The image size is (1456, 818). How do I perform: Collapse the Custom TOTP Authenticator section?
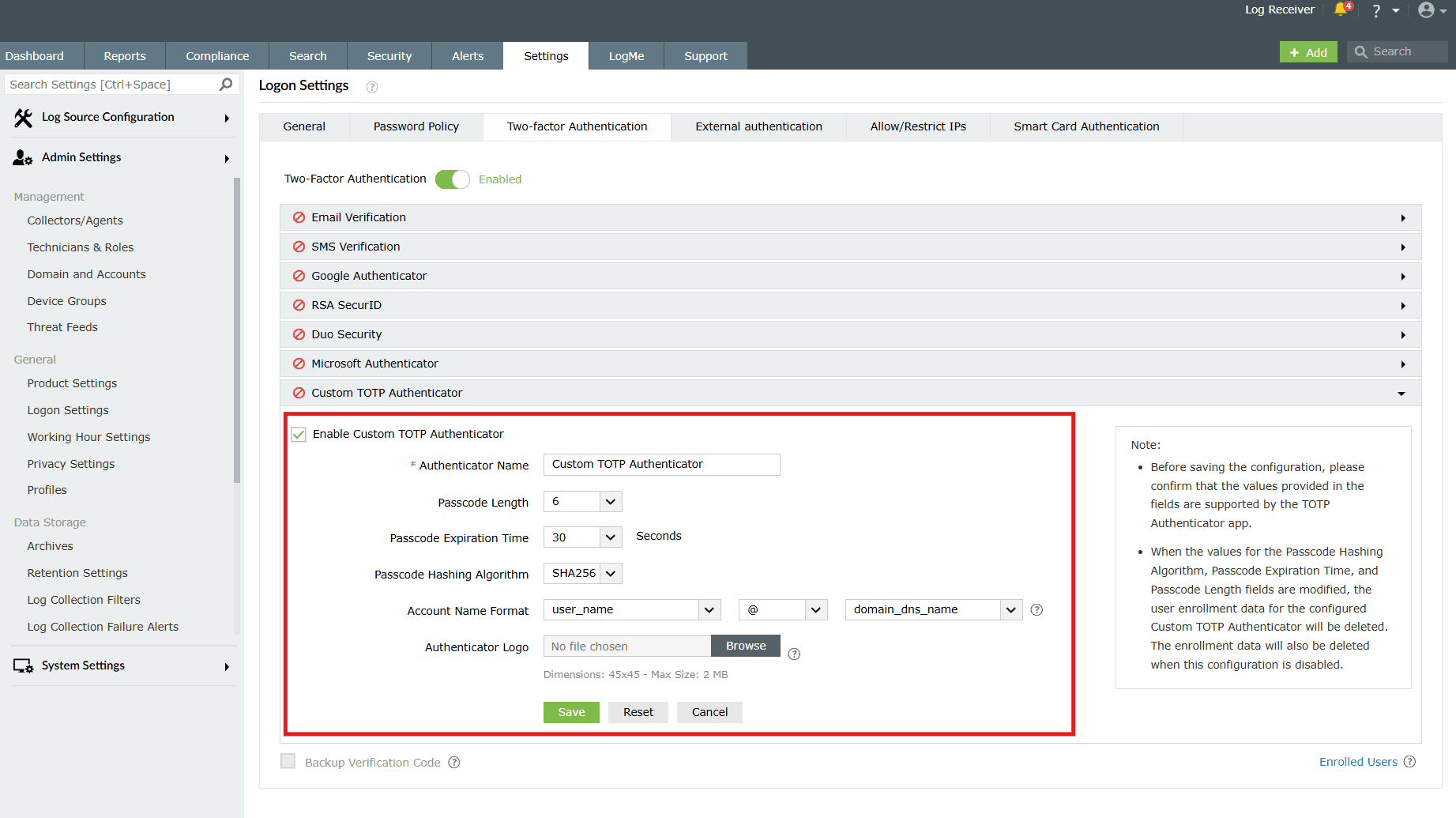pyautogui.click(x=1401, y=394)
